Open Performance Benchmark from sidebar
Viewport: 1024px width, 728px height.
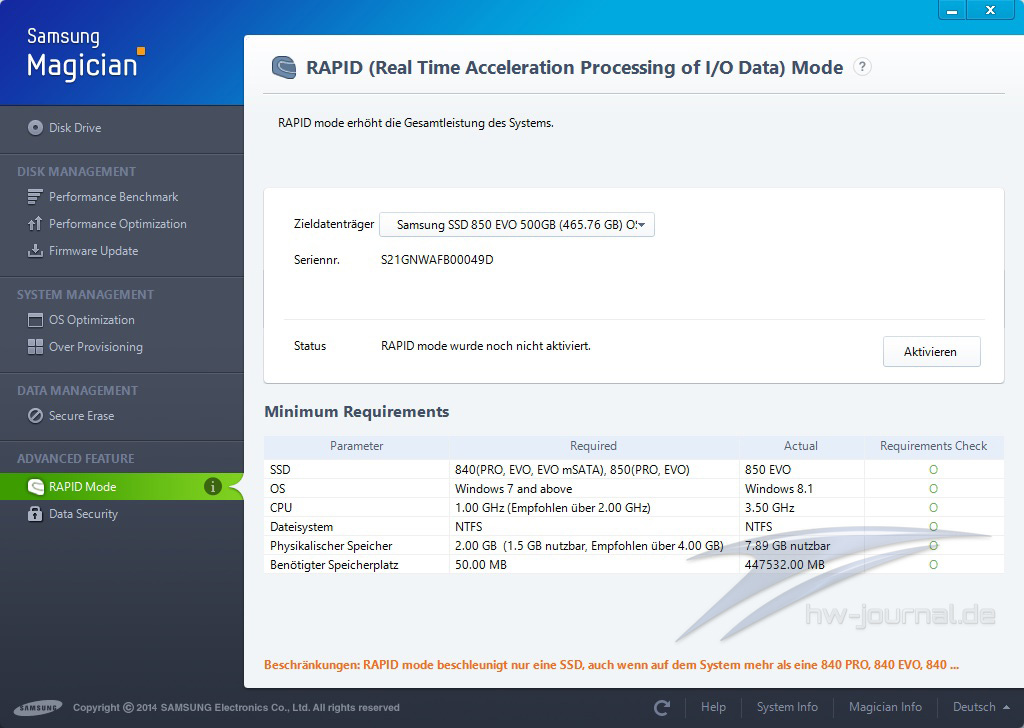pyautogui.click(x=113, y=197)
